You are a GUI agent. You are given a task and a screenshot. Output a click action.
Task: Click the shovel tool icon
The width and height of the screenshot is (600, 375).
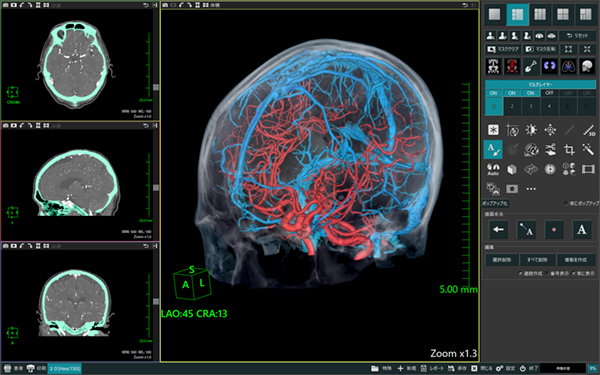[531, 66]
